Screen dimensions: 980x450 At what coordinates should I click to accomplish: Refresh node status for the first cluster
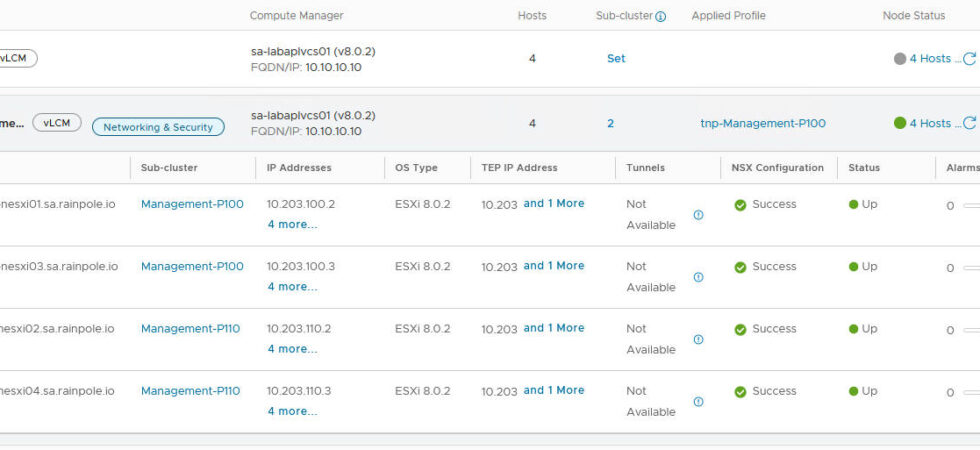click(x=968, y=59)
